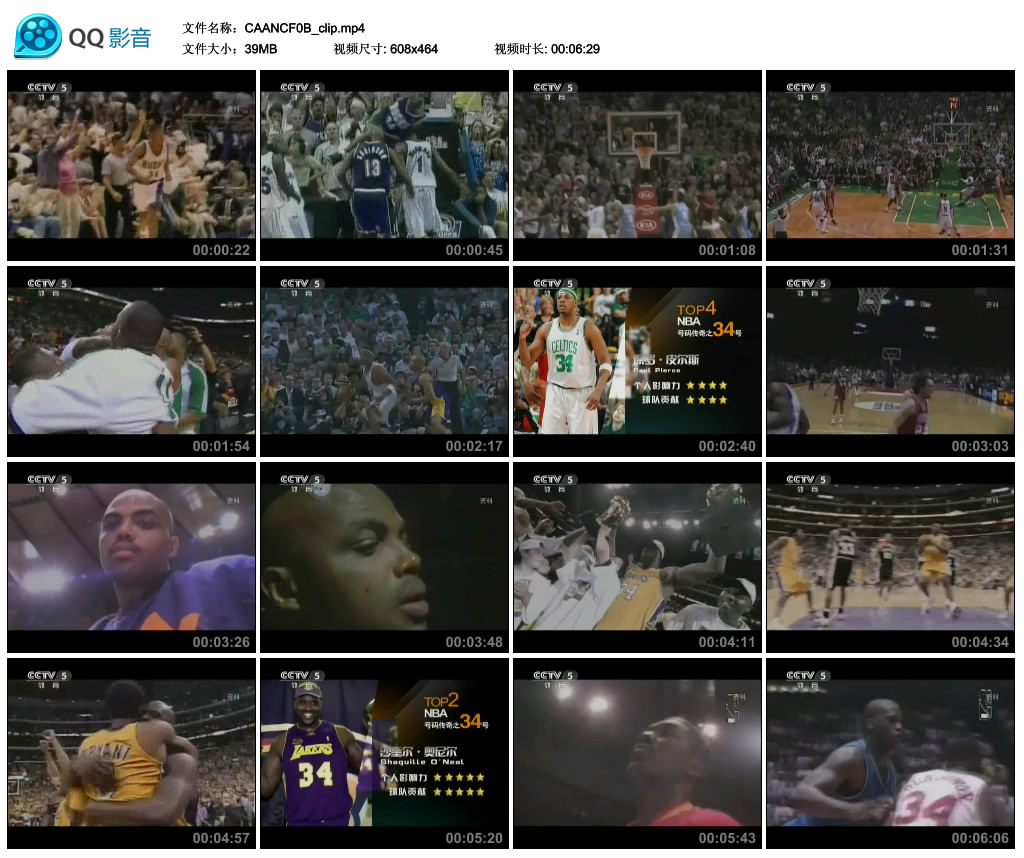Select the TOP2 Shaquille O'Neal frame at 00:05:20
The image size is (1024, 858).
click(x=385, y=753)
